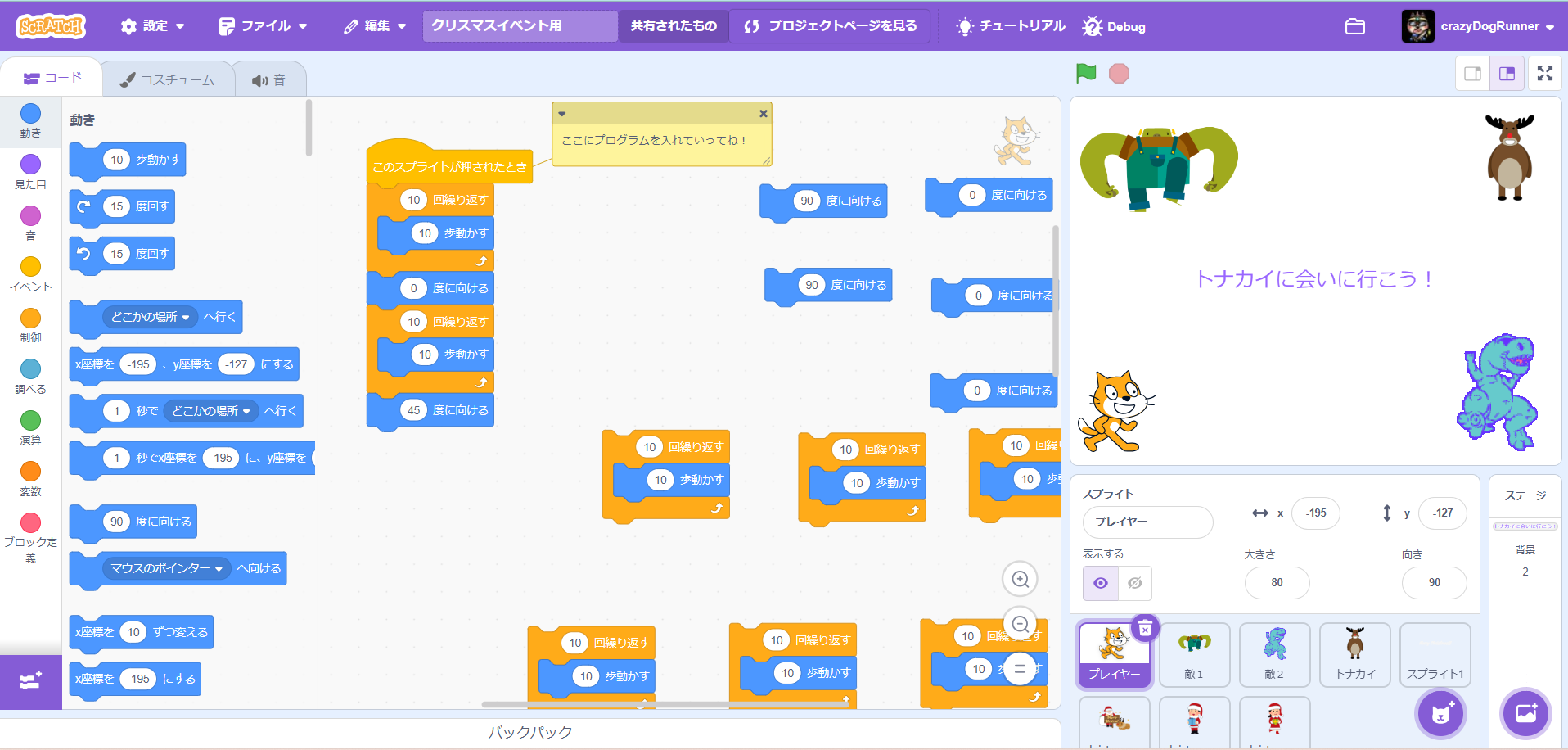Show the sprite using eye icon
The width and height of the screenshot is (1568, 750).
click(x=1100, y=583)
